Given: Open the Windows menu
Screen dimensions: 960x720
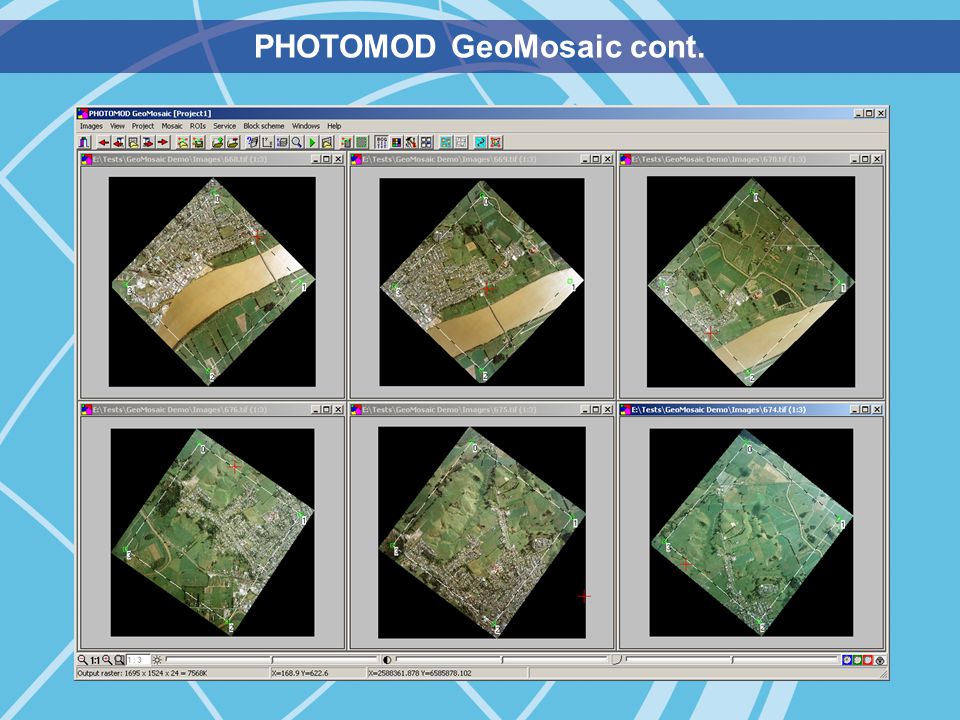Looking at the screenshot, I should pos(306,126).
